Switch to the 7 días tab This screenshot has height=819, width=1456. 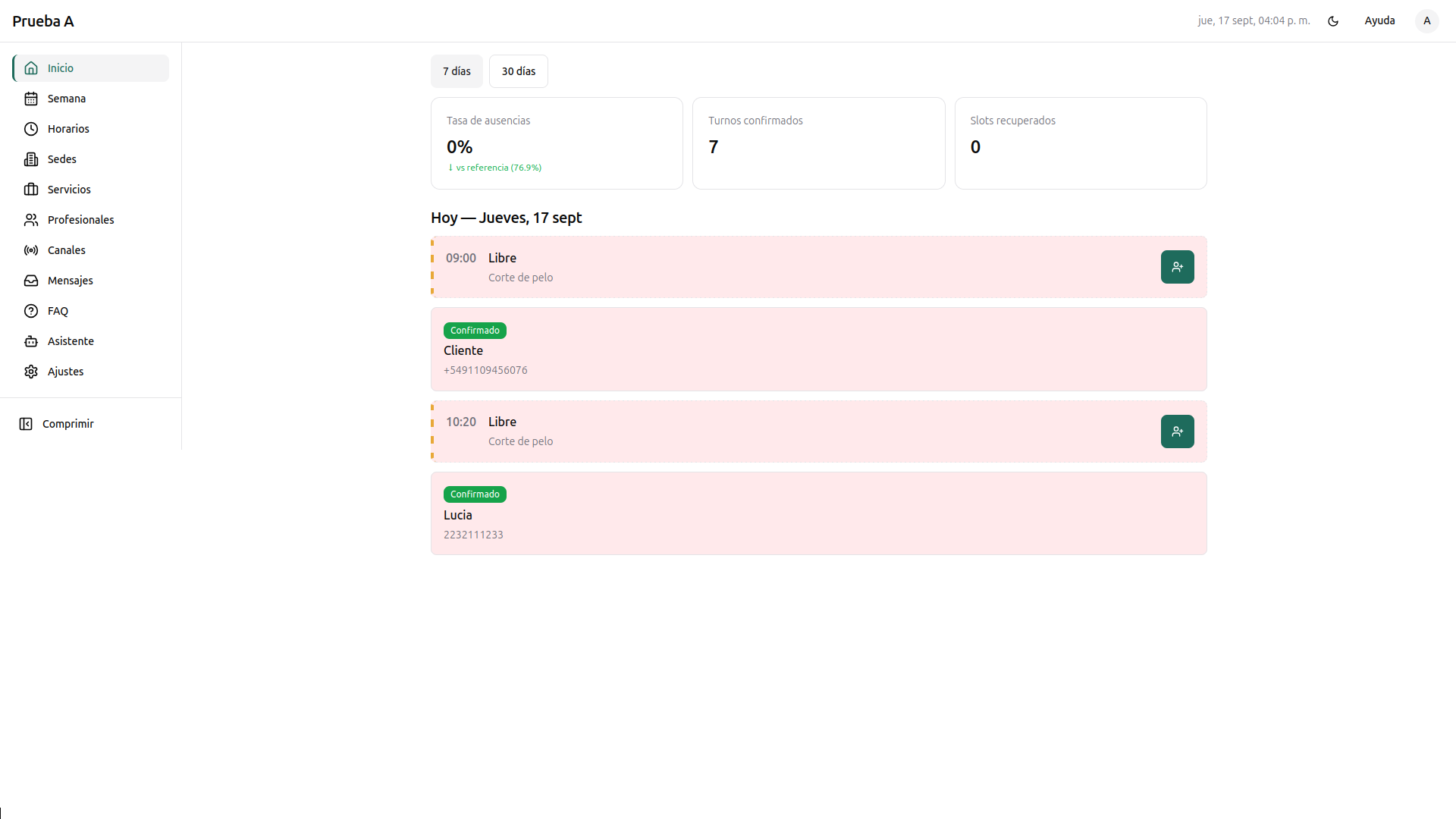pos(457,71)
